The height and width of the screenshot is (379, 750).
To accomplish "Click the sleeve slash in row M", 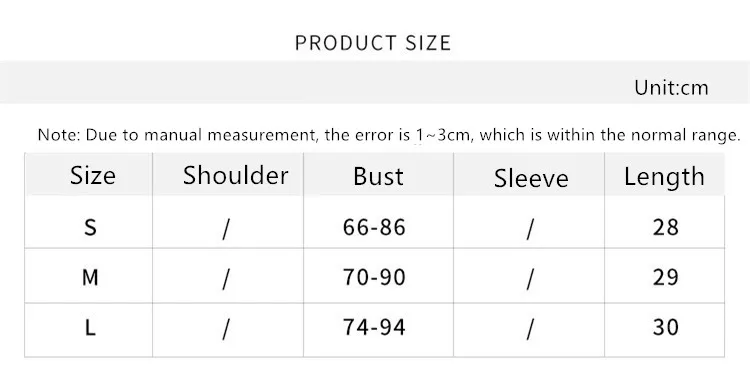I will pyautogui.click(x=529, y=279).
